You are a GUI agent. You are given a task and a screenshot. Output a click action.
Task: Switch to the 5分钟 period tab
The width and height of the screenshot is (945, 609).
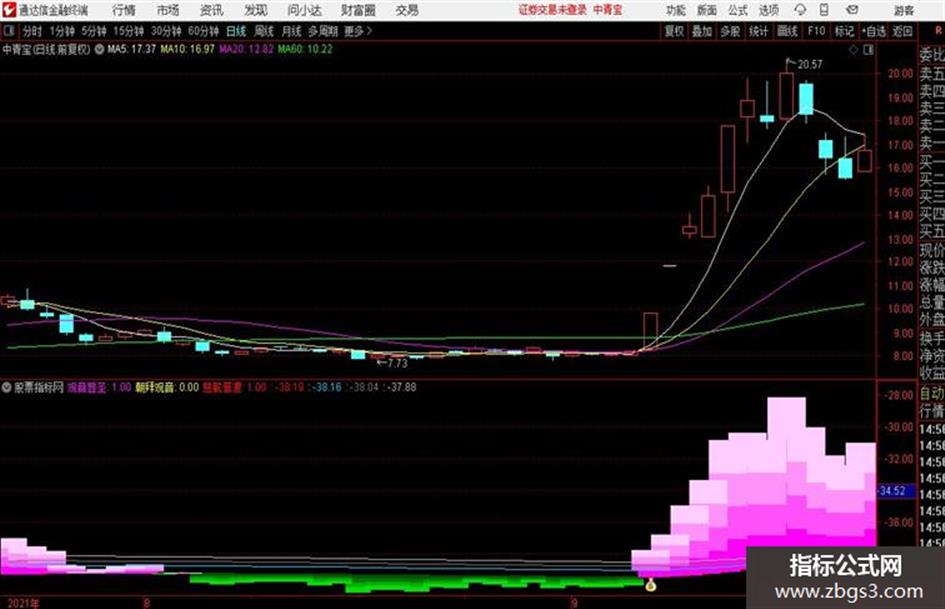(94, 31)
